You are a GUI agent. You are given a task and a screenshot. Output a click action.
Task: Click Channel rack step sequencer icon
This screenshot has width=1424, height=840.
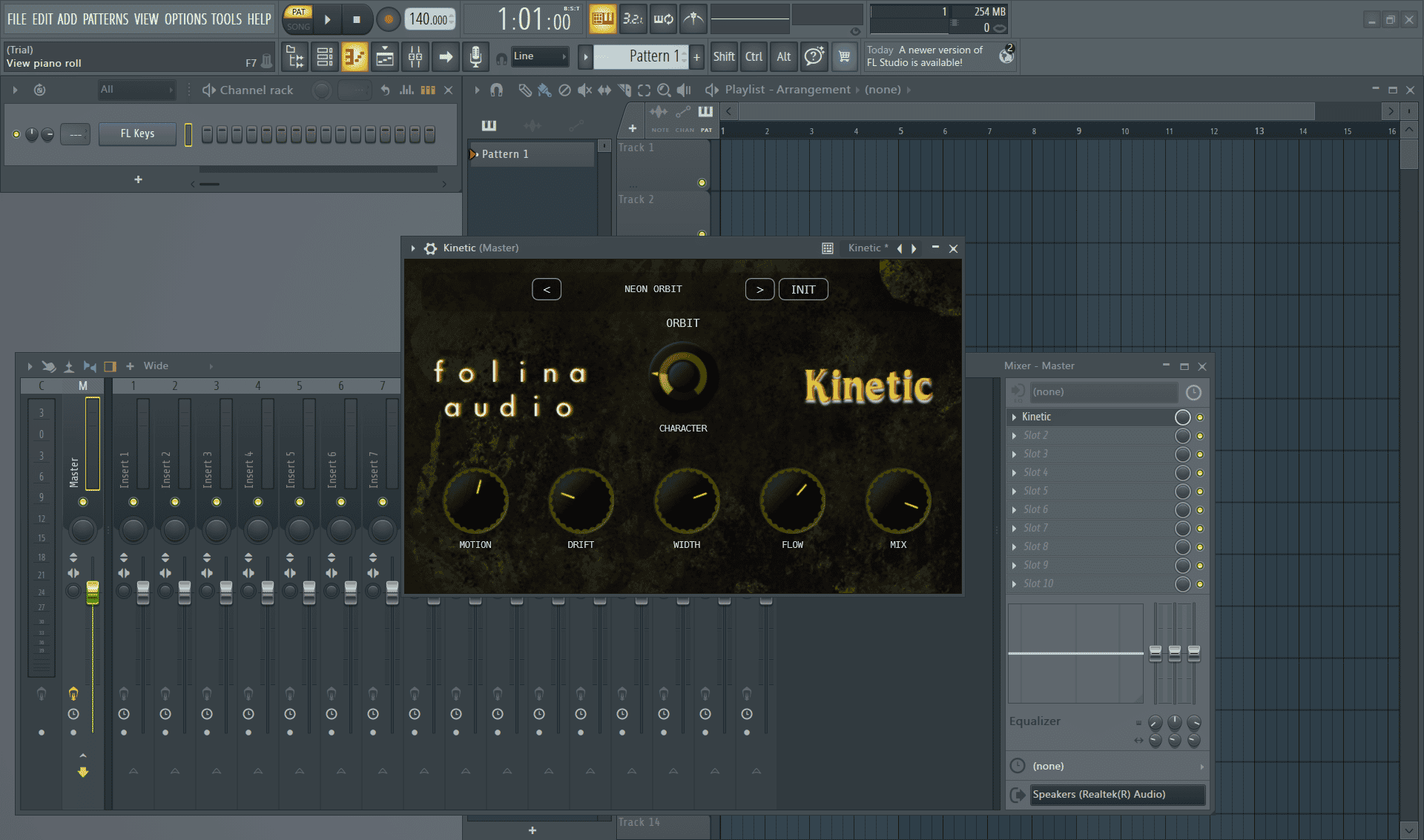tap(428, 90)
